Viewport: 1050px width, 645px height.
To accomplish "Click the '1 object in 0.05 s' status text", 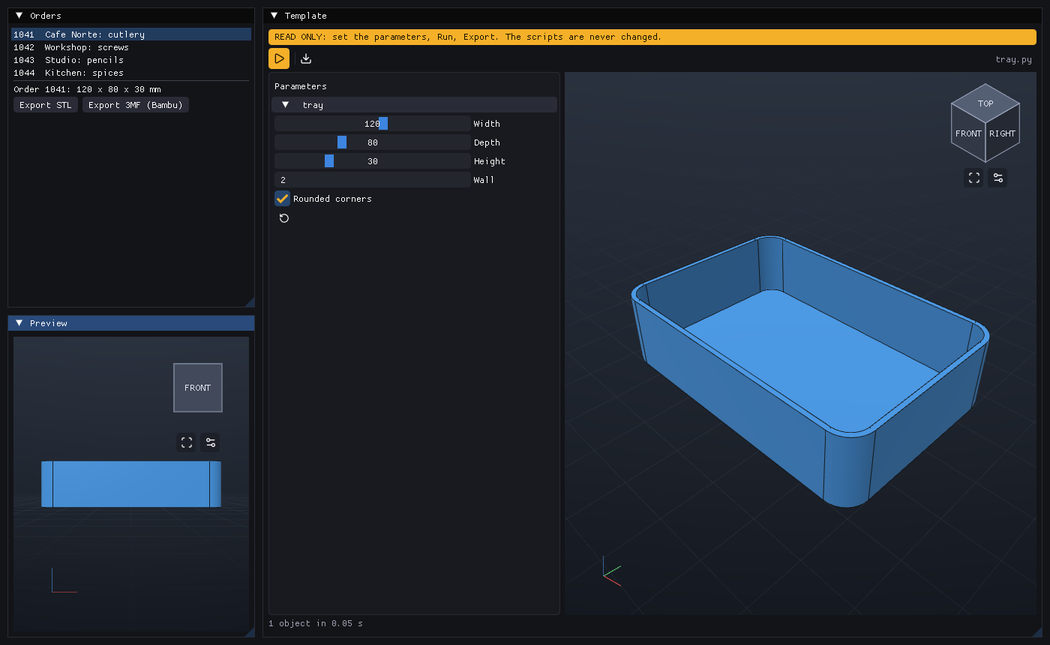I will click(315, 624).
